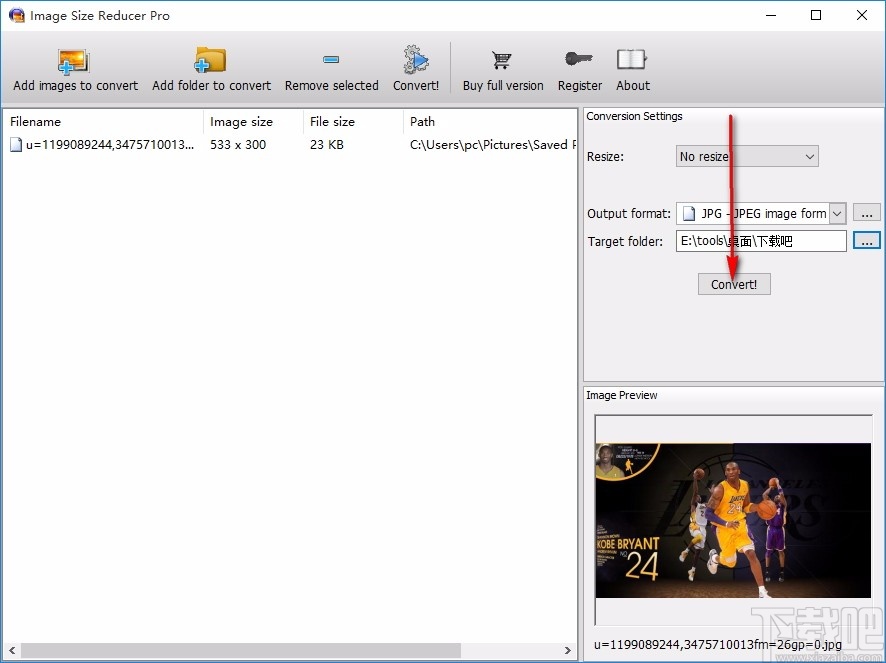
Task: Click the Add images to convert icon
Action: point(73,60)
